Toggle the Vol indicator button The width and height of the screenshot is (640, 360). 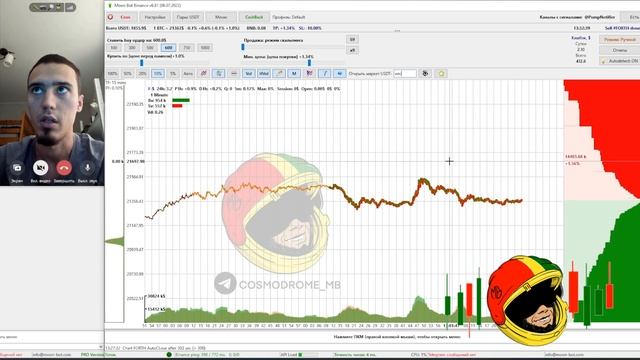249,73
